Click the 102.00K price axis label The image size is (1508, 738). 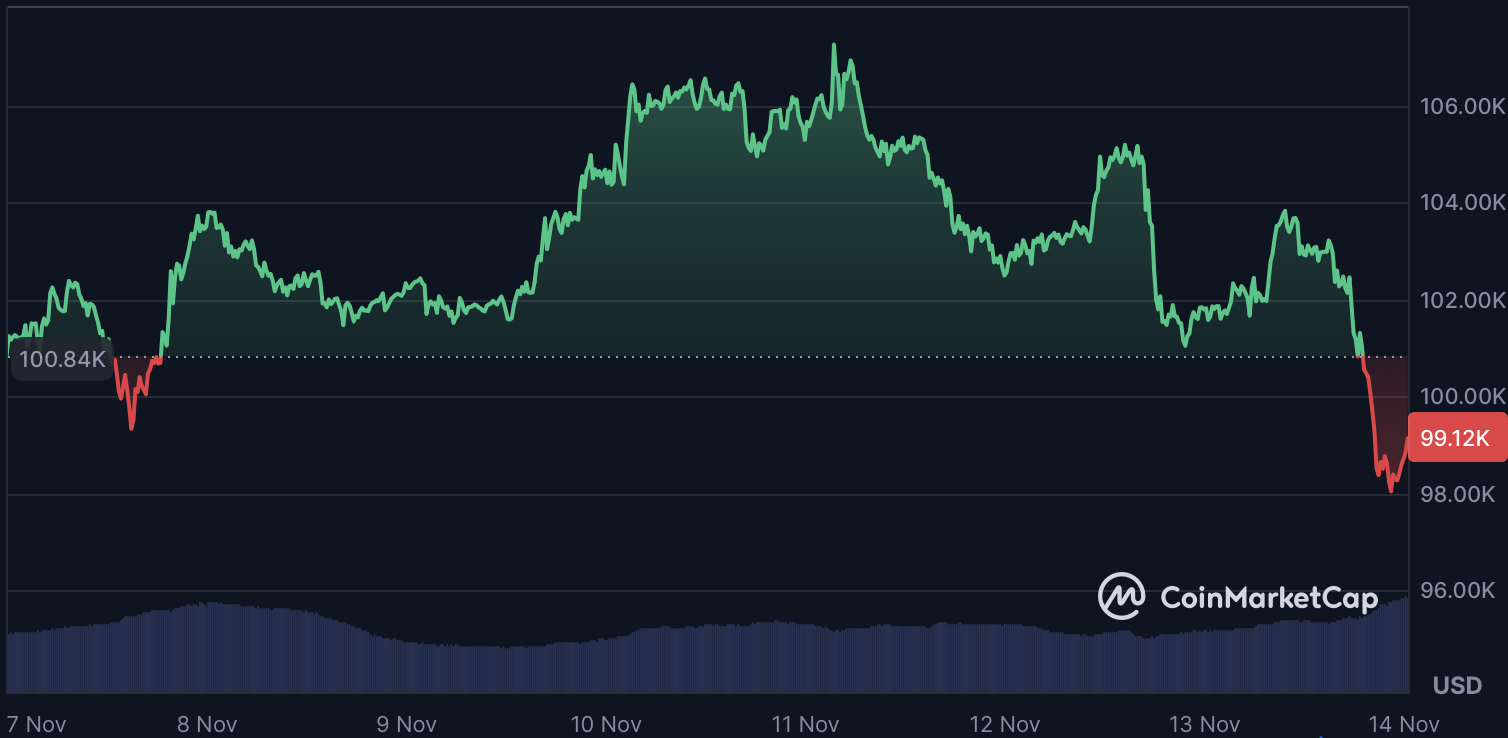(1463, 300)
